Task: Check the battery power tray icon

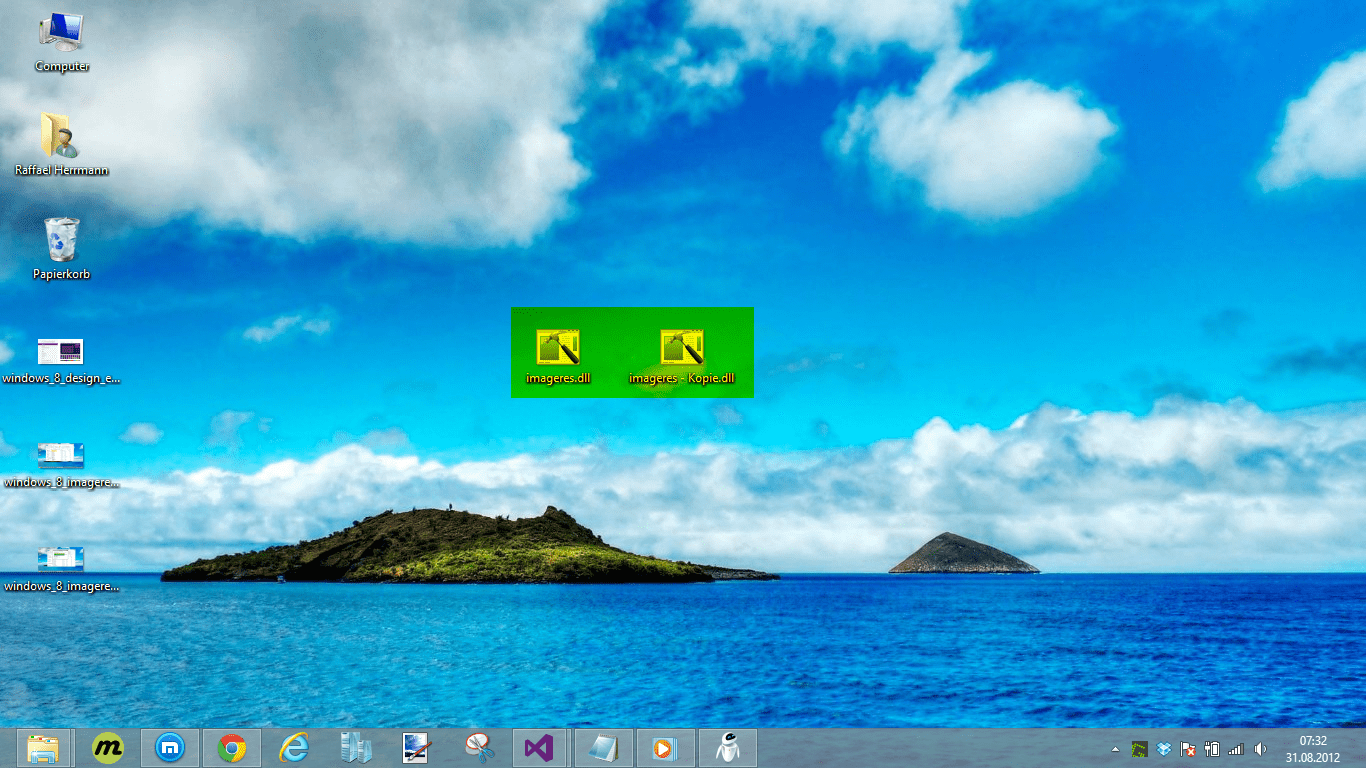Action: click(1212, 748)
